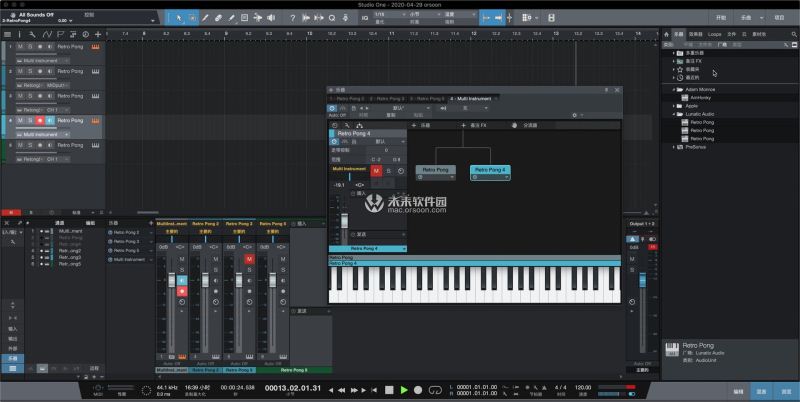Image resolution: width=800 pixels, height=402 pixels.
Task: Click fader of MultiInst mixer channel
Action: [x=171, y=280]
